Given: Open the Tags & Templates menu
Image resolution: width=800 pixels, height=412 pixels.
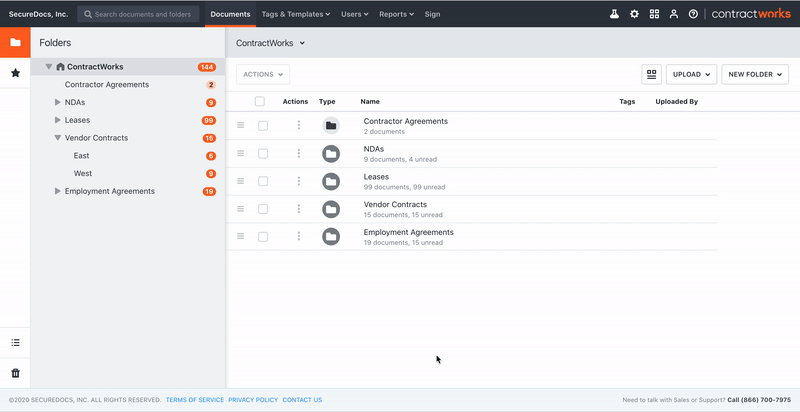Looking at the screenshot, I should pyautogui.click(x=296, y=14).
